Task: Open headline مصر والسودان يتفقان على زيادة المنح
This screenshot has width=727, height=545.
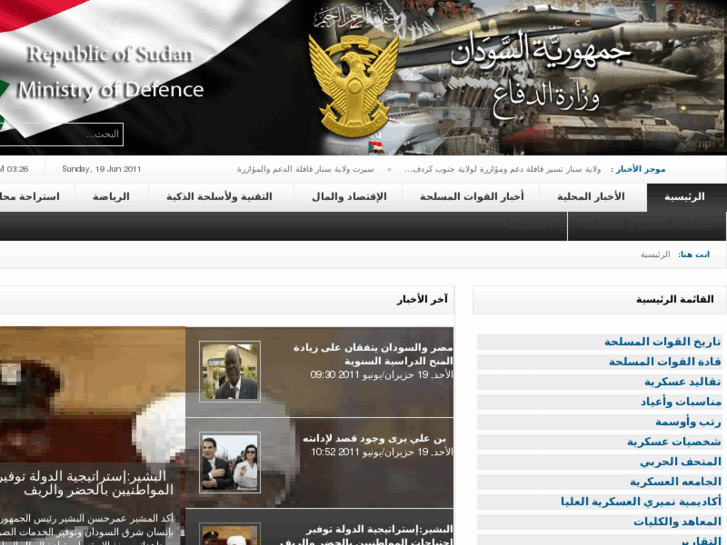Action: pos(373,354)
